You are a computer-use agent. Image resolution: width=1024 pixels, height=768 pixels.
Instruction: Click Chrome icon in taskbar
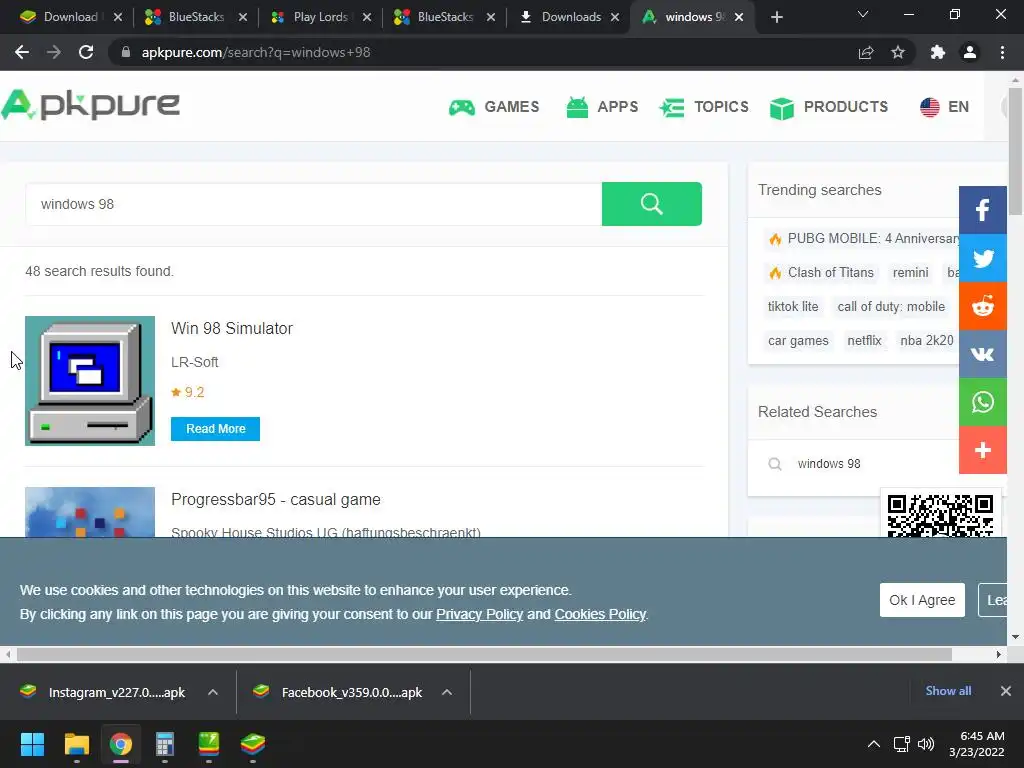coord(120,744)
